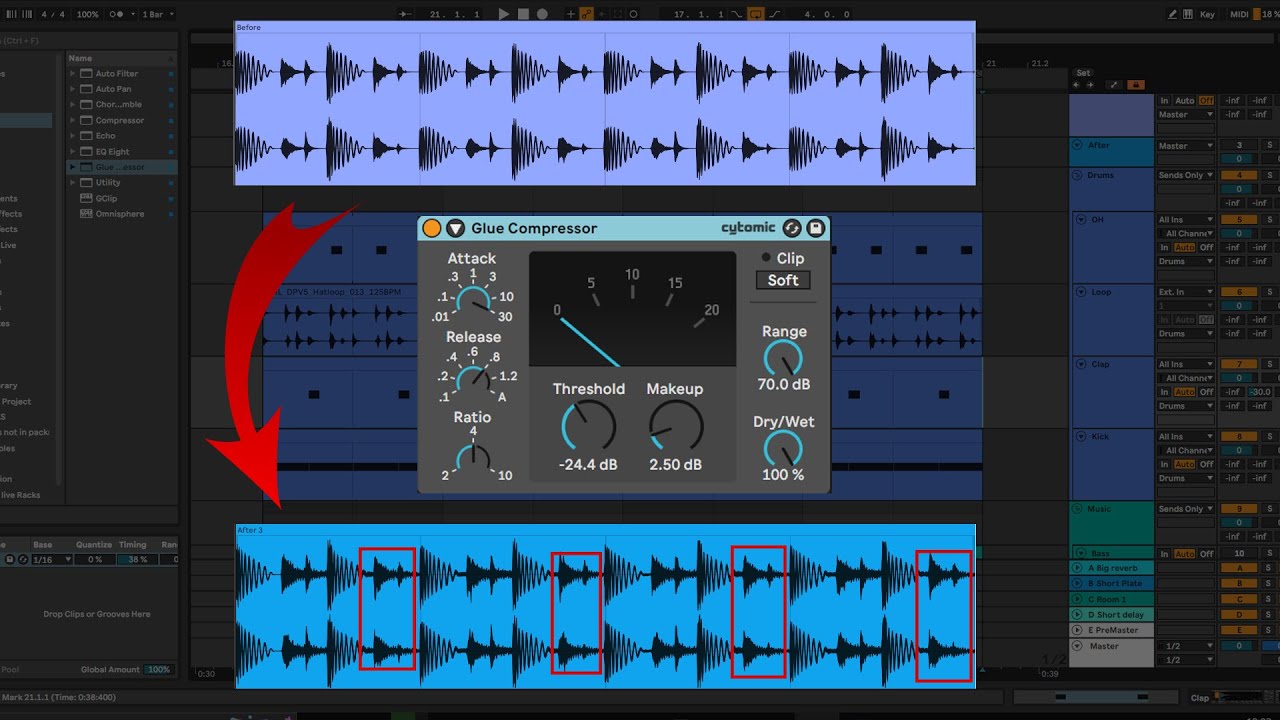Set OH track monitor to Auto
The height and width of the screenshot is (720, 1280).
(1184, 247)
